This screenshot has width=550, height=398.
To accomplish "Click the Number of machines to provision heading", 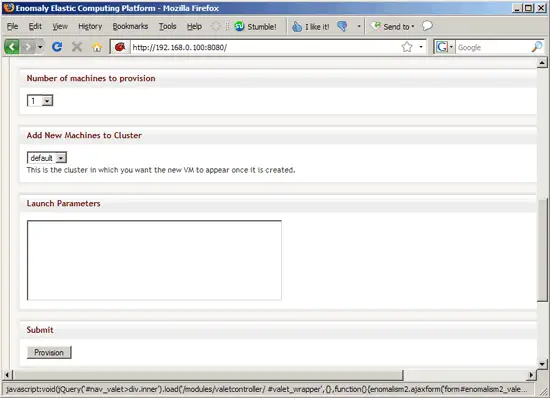I will pyautogui.click(x=91, y=78).
